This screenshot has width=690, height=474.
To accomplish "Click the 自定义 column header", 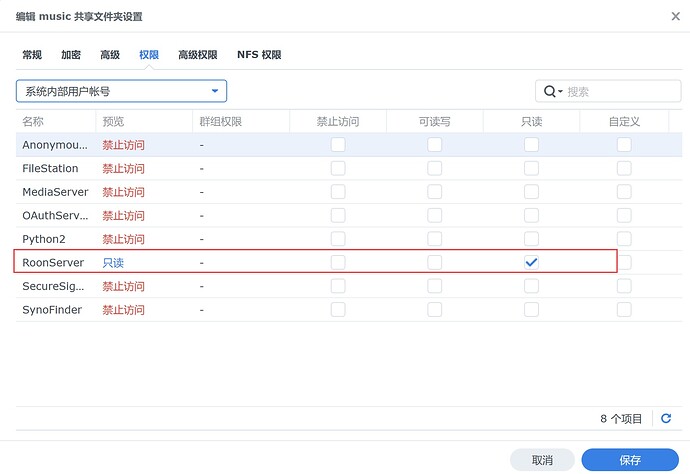I will coord(624,121).
